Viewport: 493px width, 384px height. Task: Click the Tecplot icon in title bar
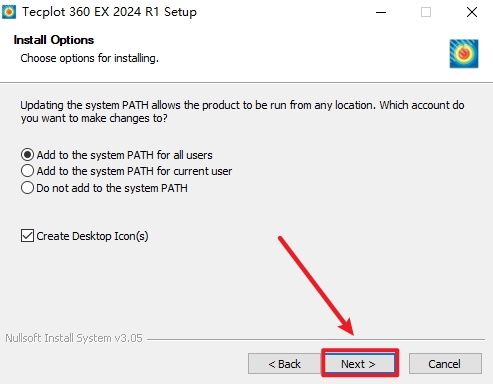pos(9,12)
